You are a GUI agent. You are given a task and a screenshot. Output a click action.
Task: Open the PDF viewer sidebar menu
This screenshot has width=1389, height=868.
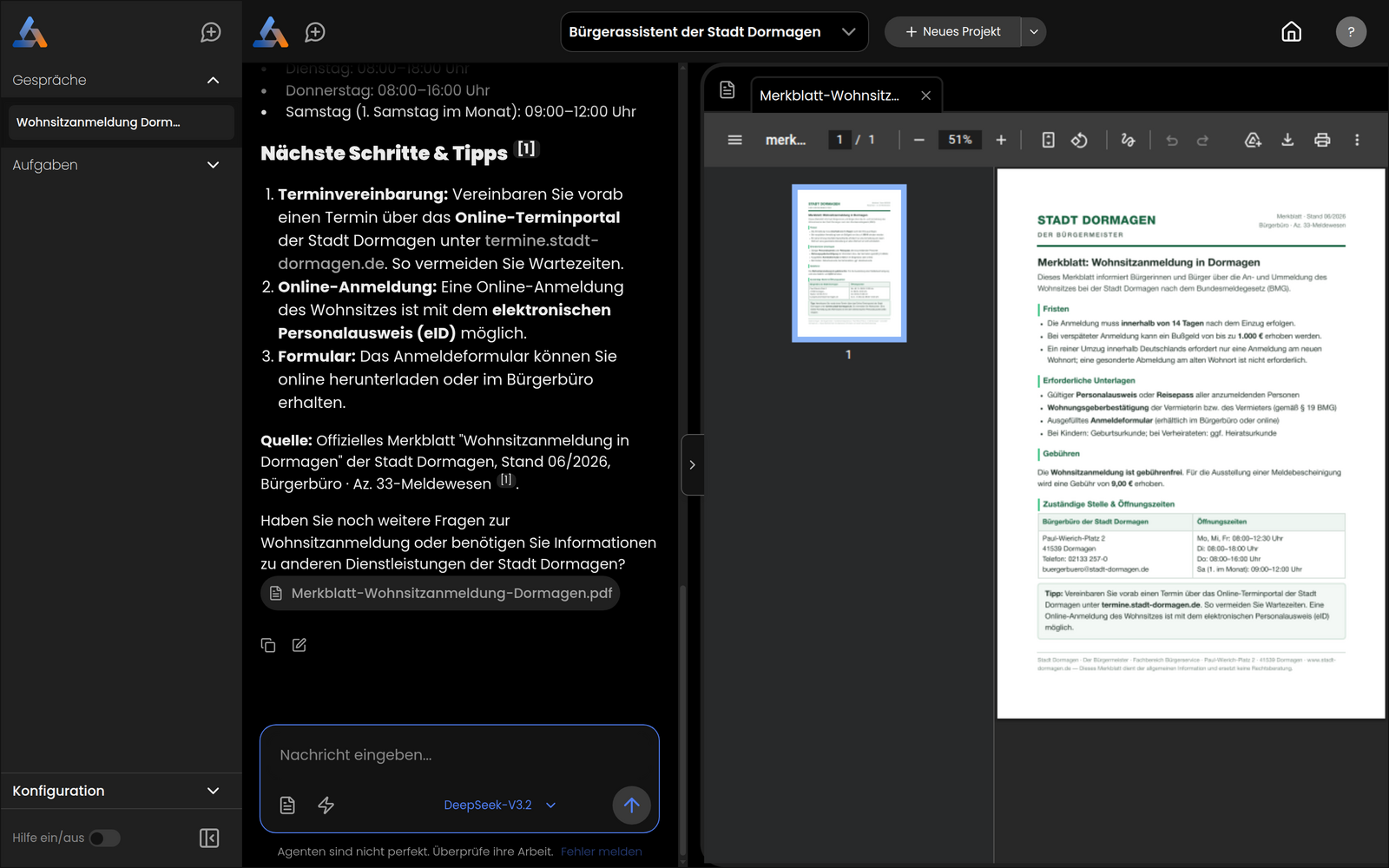coord(735,140)
